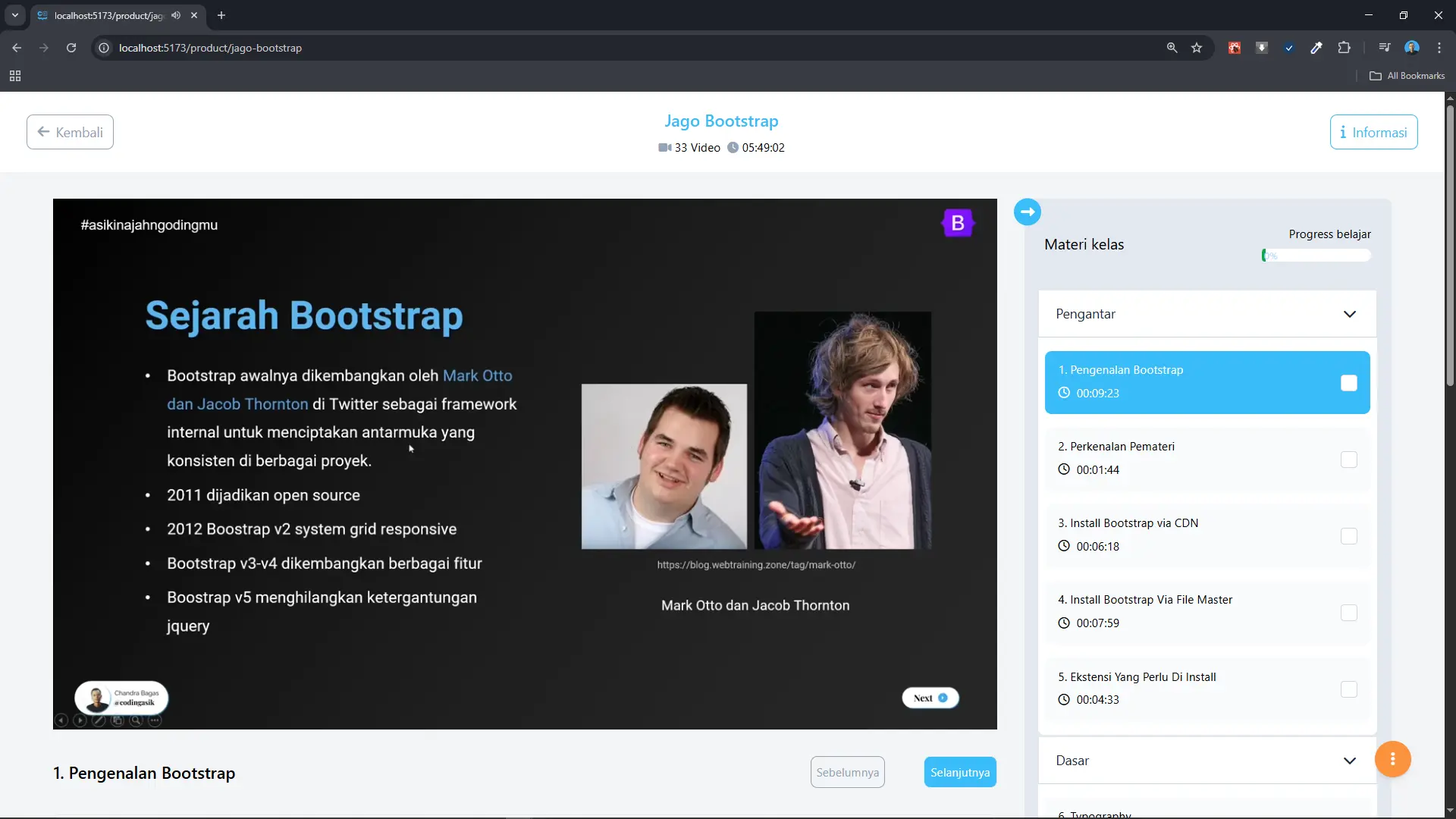Go to next lesson with Selanjutnya

(959, 772)
